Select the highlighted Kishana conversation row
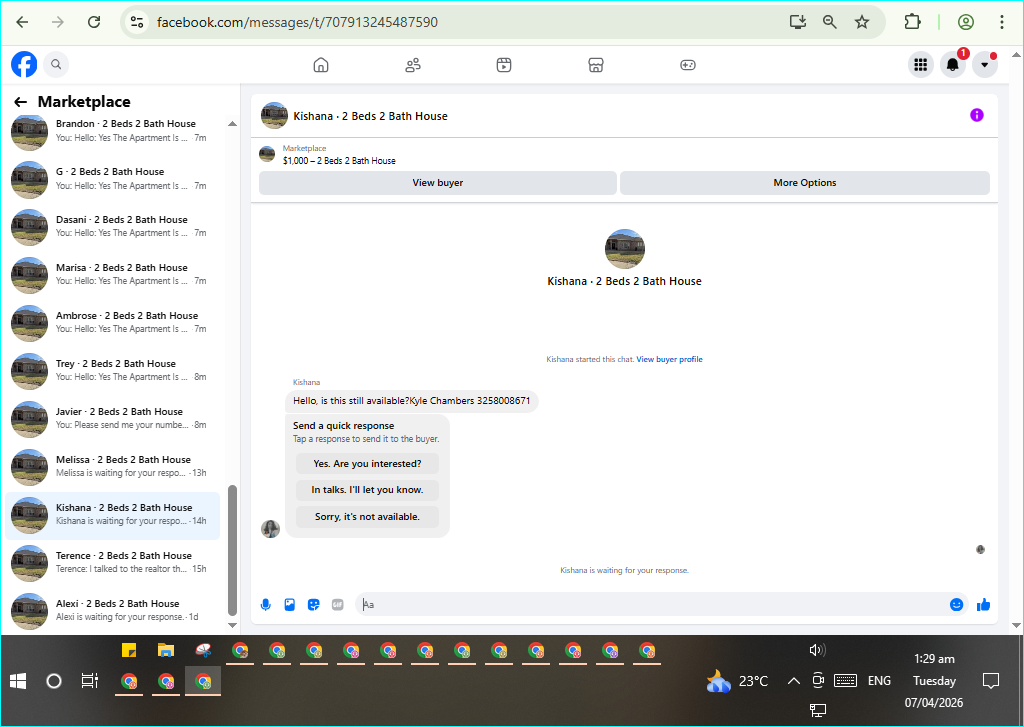Image resolution: width=1024 pixels, height=727 pixels. coord(112,515)
